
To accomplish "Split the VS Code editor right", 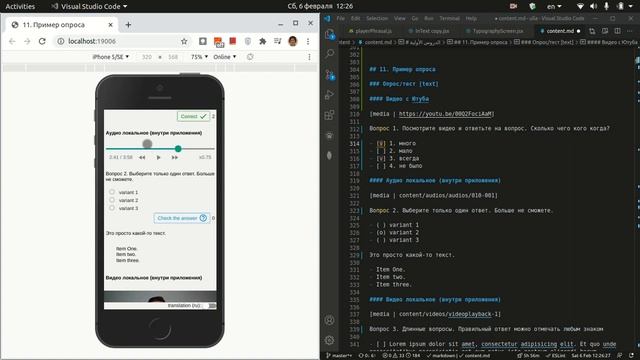I will click(x=618, y=31).
